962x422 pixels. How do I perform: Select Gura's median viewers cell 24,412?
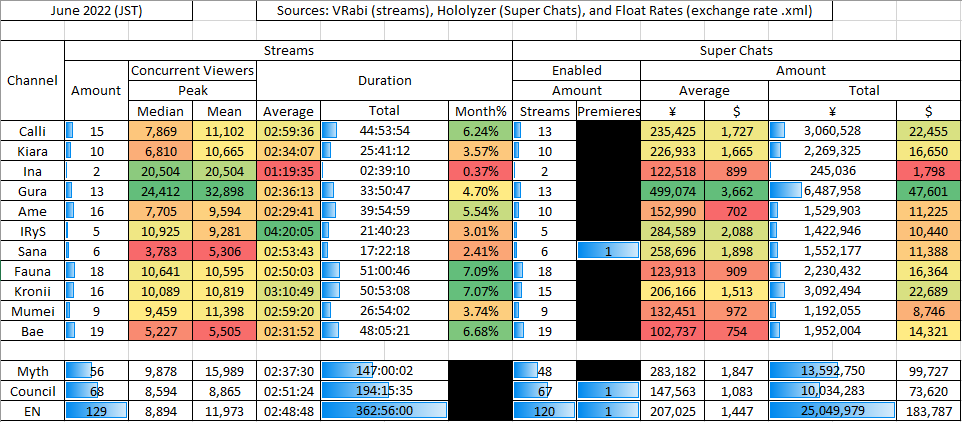[161, 188]
